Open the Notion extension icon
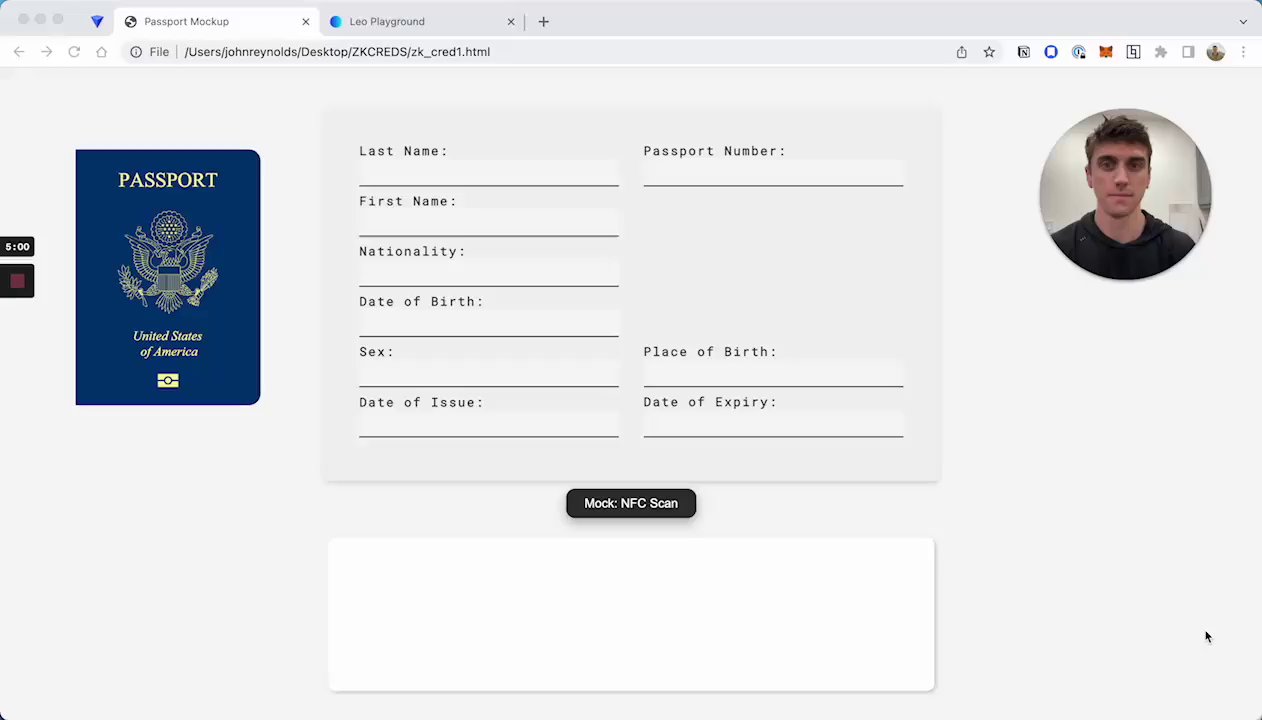The image size is (1262, 720). [x=1024, y=52]
